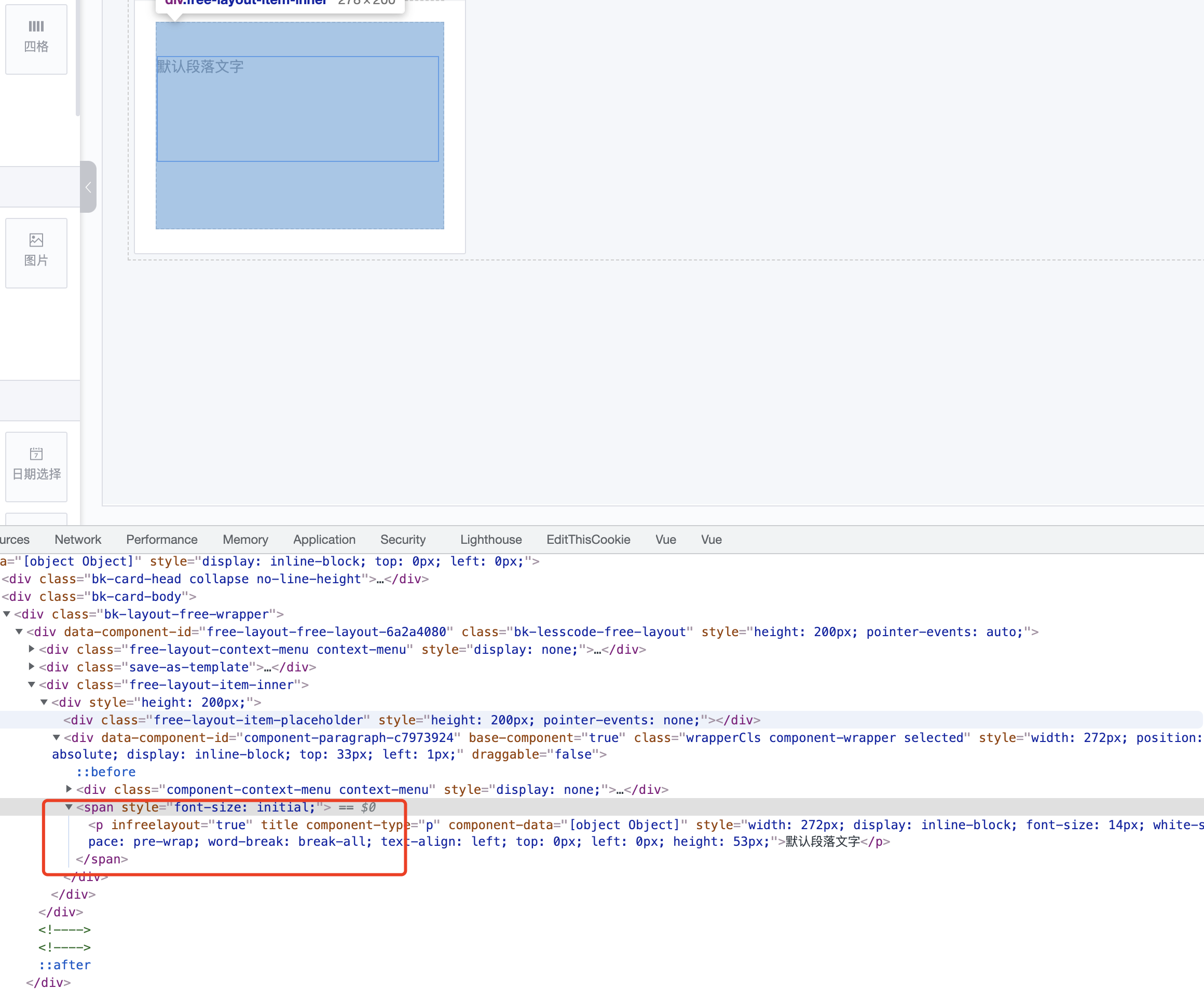Select the ::after pseudo-element

(64, 965)
